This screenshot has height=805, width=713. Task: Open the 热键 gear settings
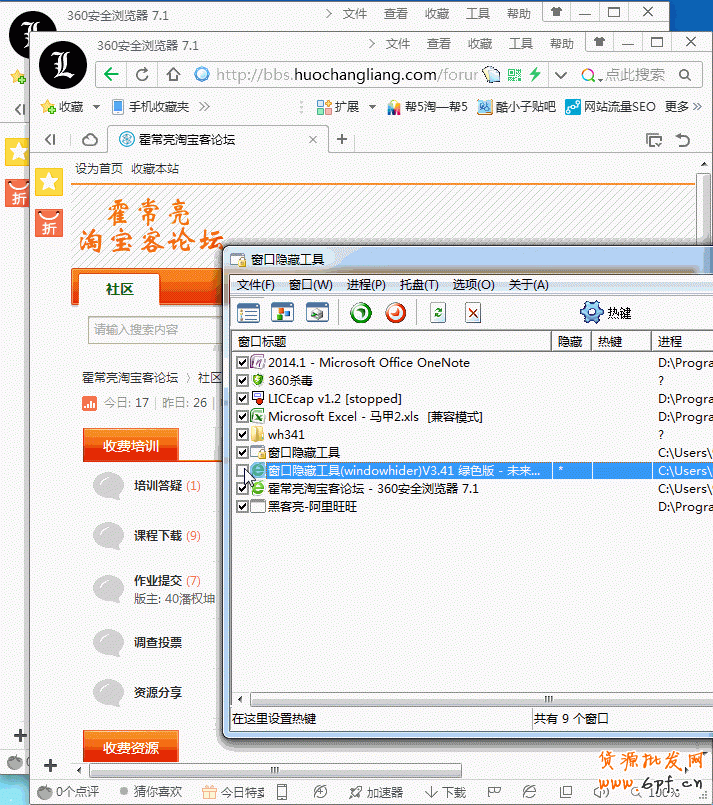click(605, 312)
